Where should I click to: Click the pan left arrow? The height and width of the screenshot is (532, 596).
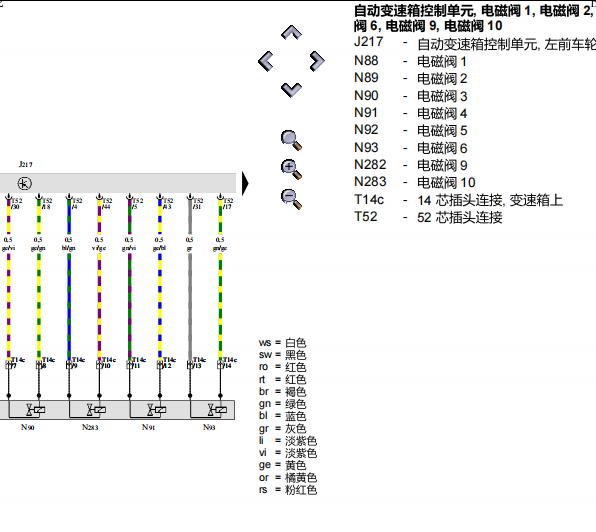click(265, 61)
